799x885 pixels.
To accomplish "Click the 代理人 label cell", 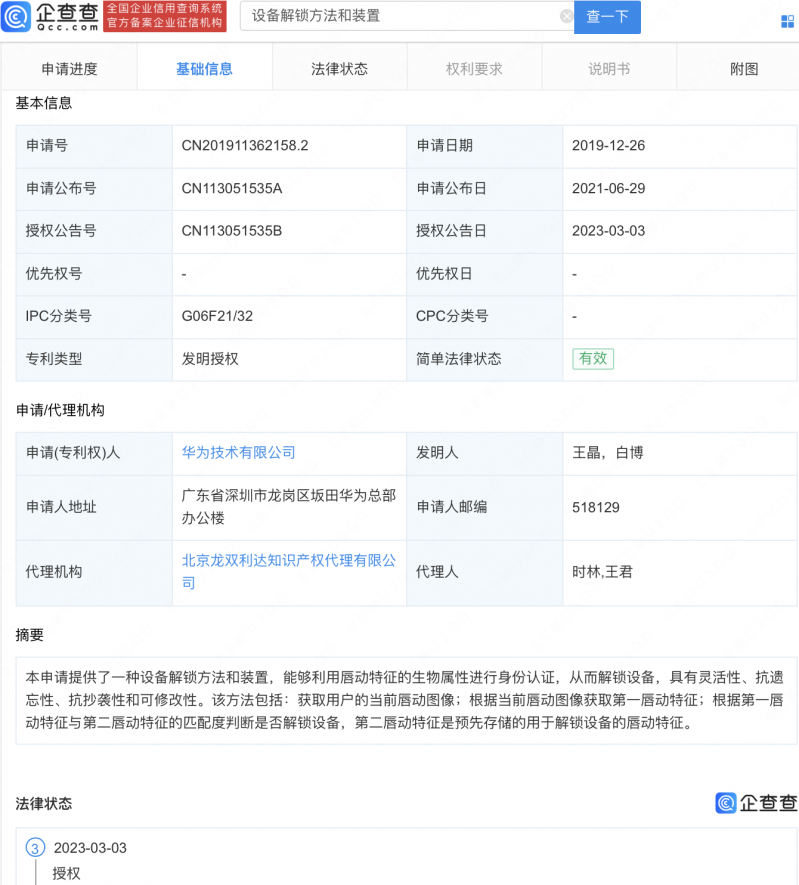I will point(485,573).
